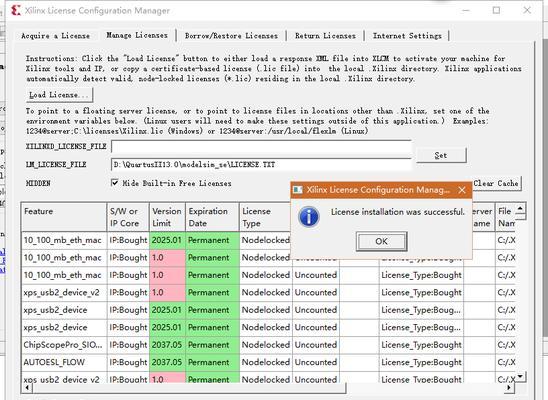Click the horizontal scrollbar right arrow

click(x=510, y=388)
